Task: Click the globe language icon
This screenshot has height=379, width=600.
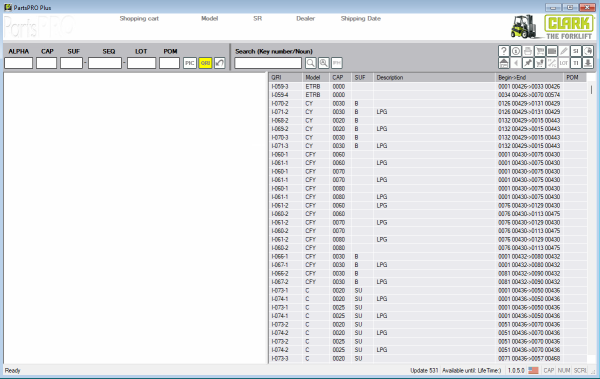Action: click(x=588, y=51)
